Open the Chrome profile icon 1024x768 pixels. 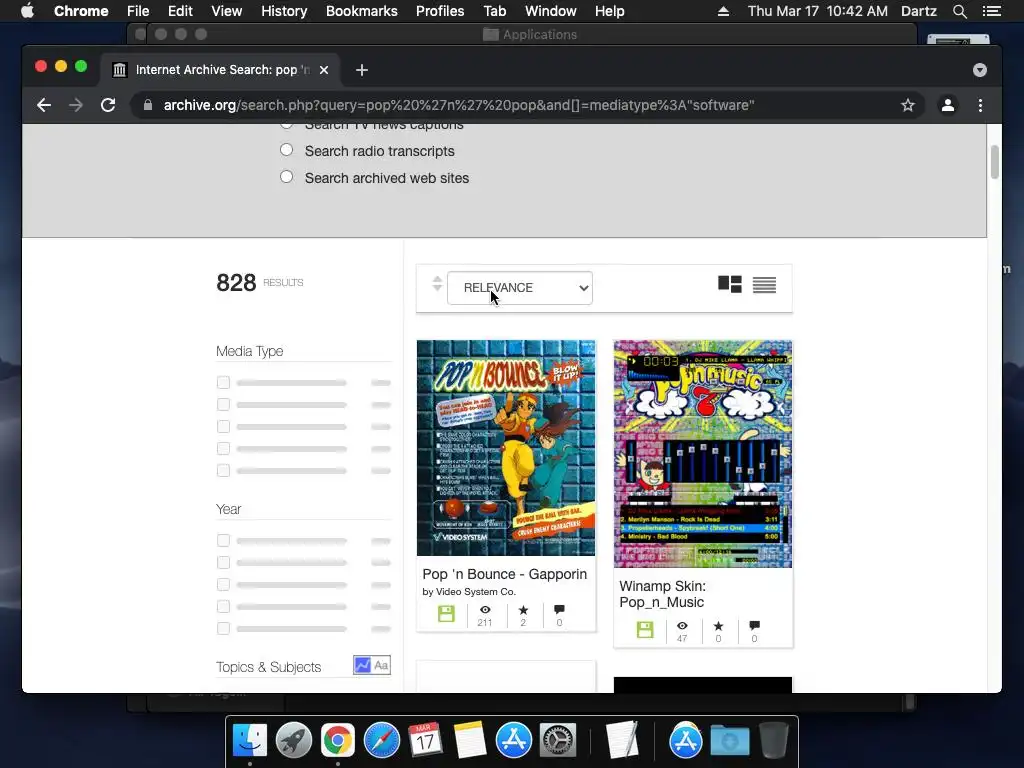948,105
